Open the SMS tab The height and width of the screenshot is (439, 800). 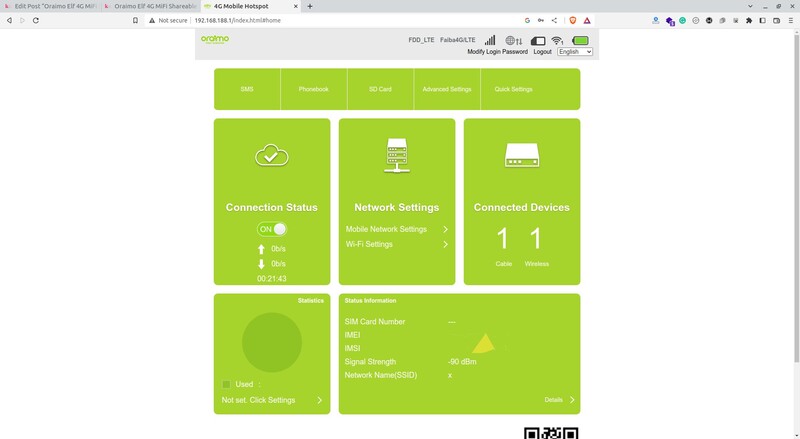click(247, 89)
